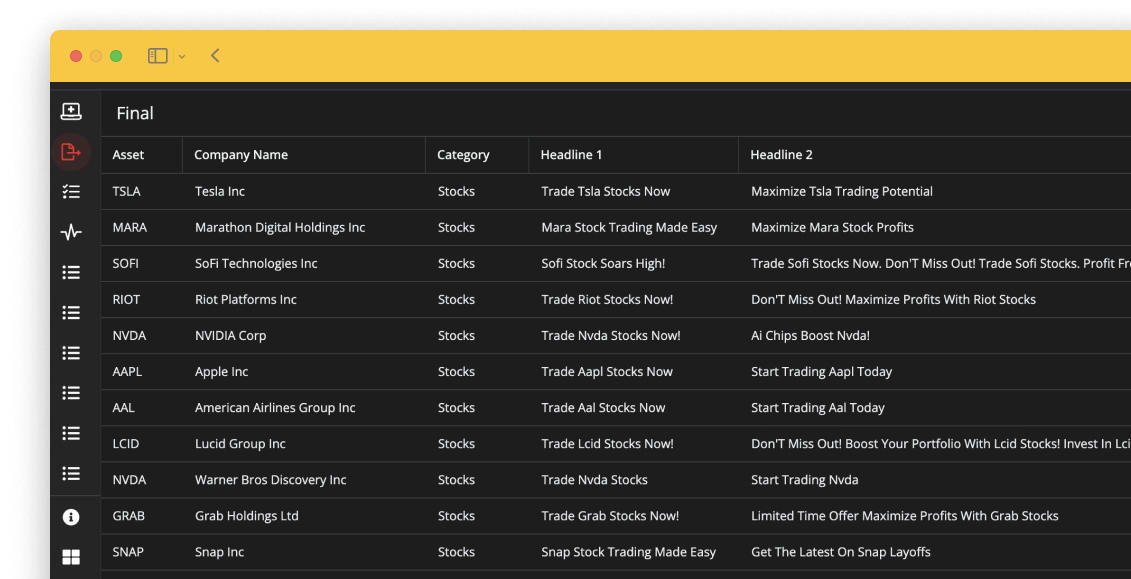Select the RIOT asset cell
This screenshot has height=579, width=1131.
click(126, 300)
